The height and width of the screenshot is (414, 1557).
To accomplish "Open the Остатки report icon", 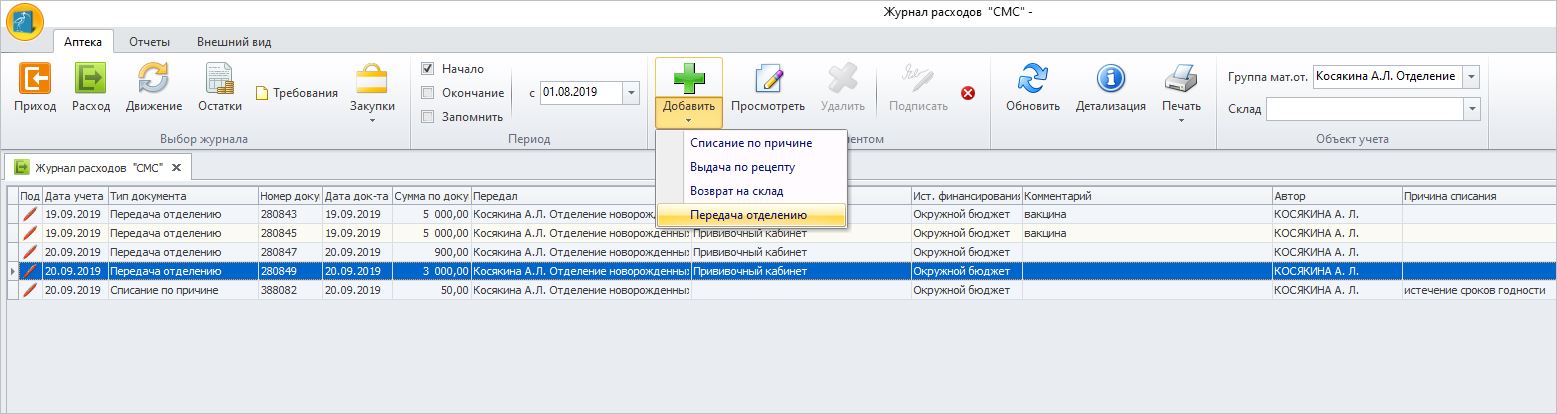I will coord(219,80).
